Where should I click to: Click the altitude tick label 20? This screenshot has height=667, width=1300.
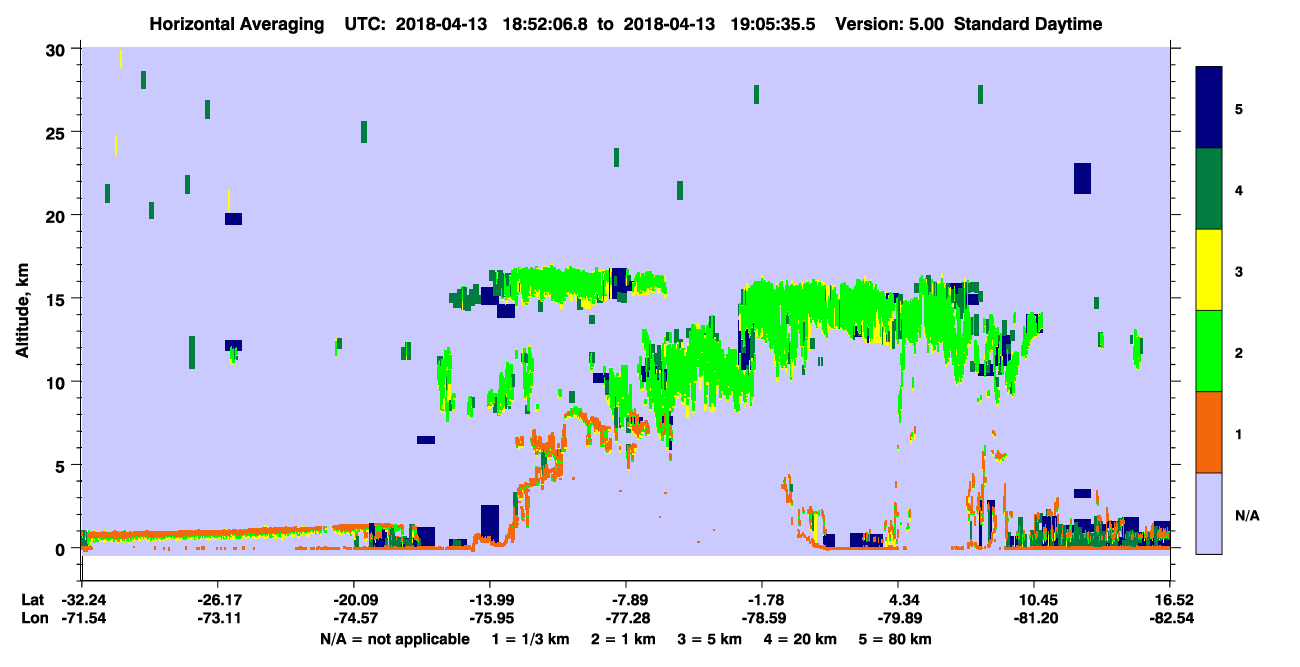(x=56, y=216)
